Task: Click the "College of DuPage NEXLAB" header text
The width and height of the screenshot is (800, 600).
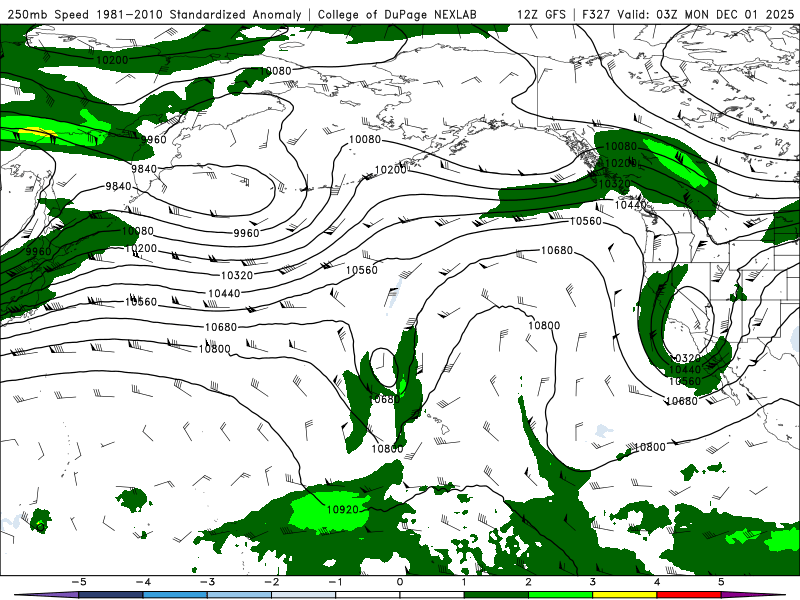Action: 397,14
